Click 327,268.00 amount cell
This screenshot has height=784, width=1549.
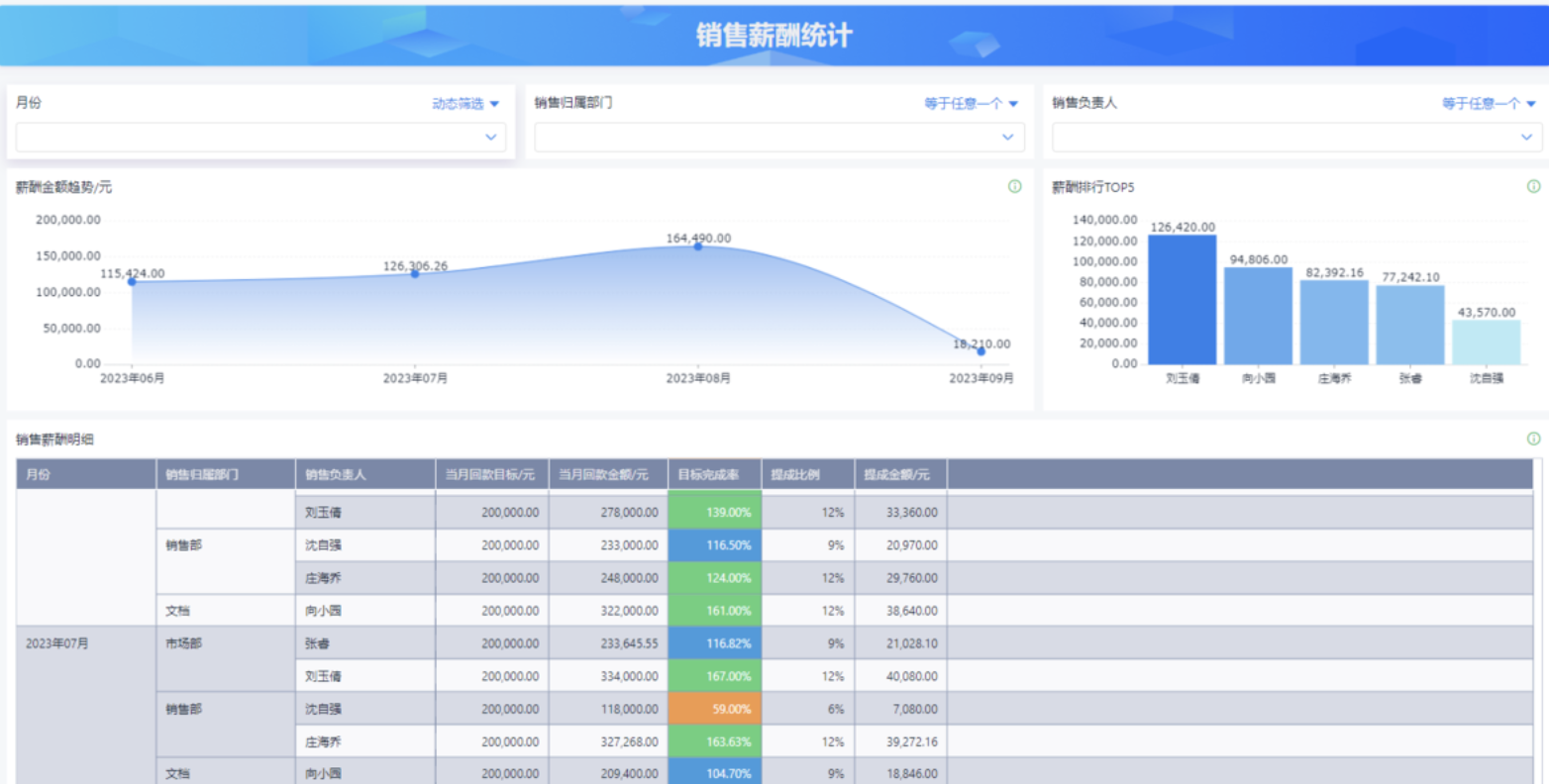(608, 741)
